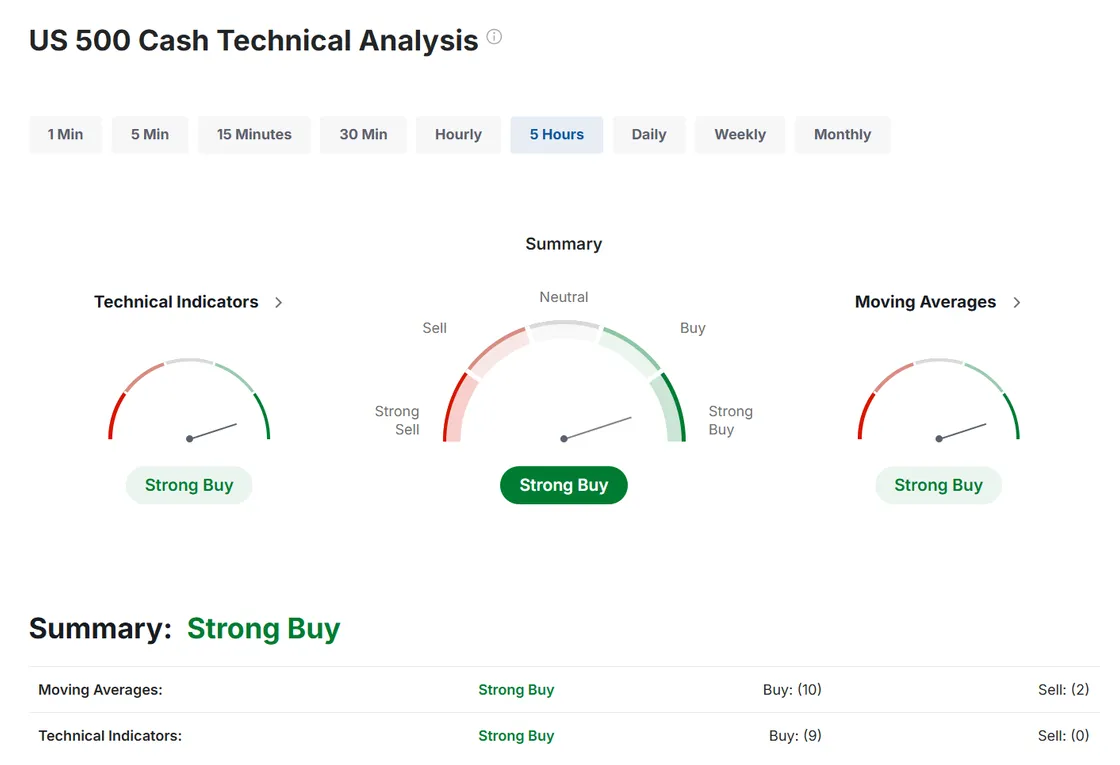The image size is (1120, 765).
Task: Click the central Strong Buy summary button
Action: (x=563, y=485)
